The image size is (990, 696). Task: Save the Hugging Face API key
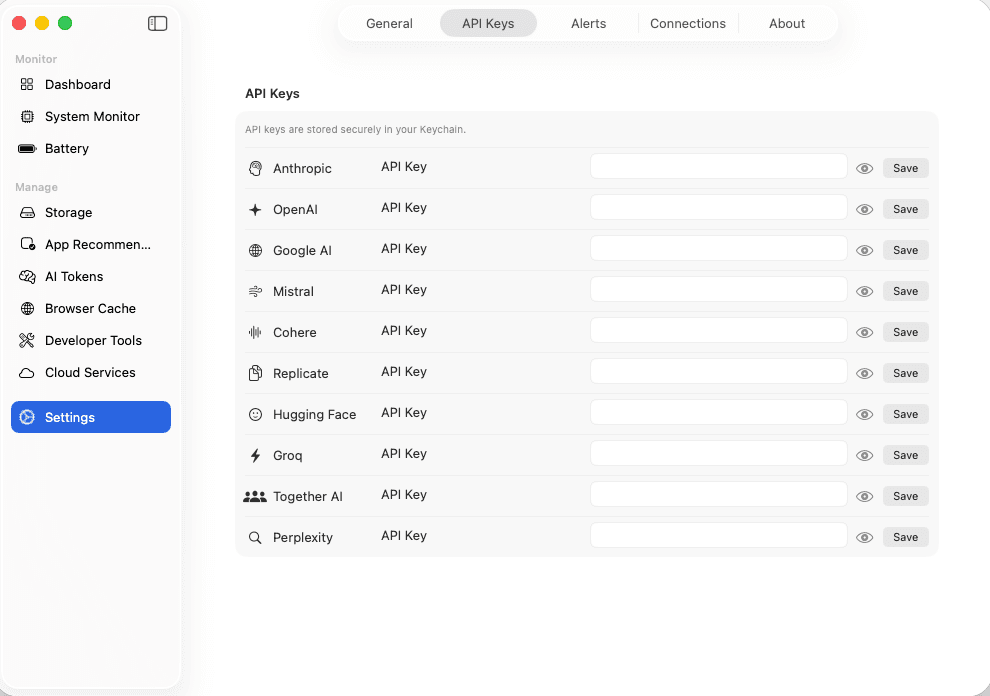click(x=905, y=414)
